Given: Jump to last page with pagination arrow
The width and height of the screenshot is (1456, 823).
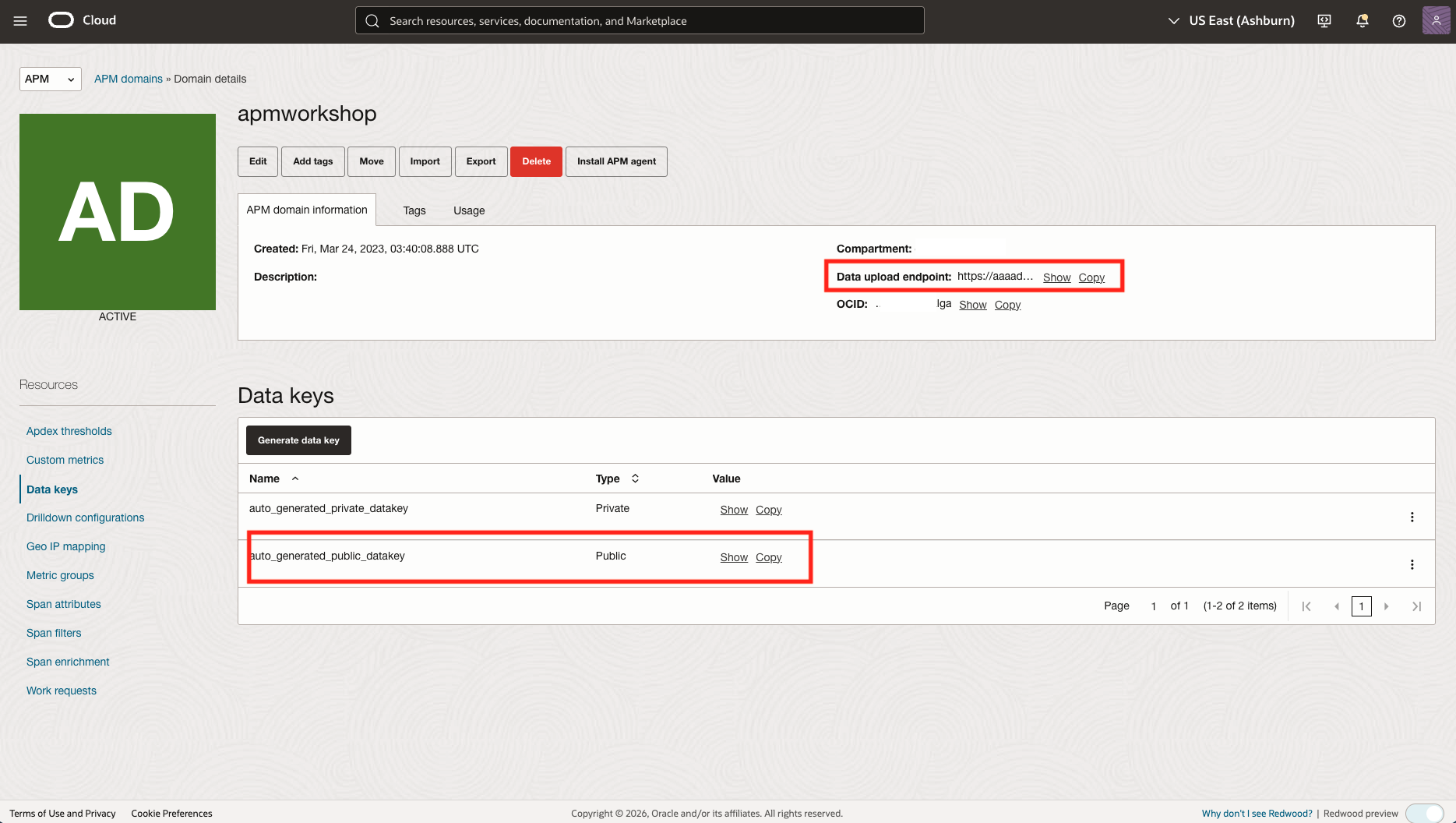Looking at the screenshot, I should click(1417, 606).
